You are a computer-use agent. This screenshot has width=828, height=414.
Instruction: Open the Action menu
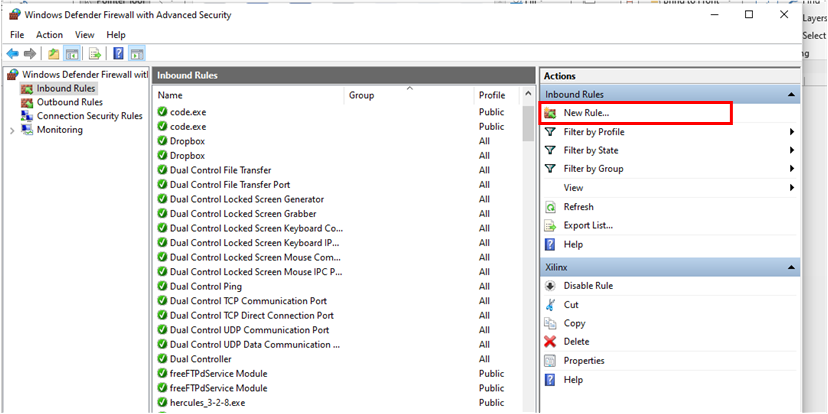(49, 35)
